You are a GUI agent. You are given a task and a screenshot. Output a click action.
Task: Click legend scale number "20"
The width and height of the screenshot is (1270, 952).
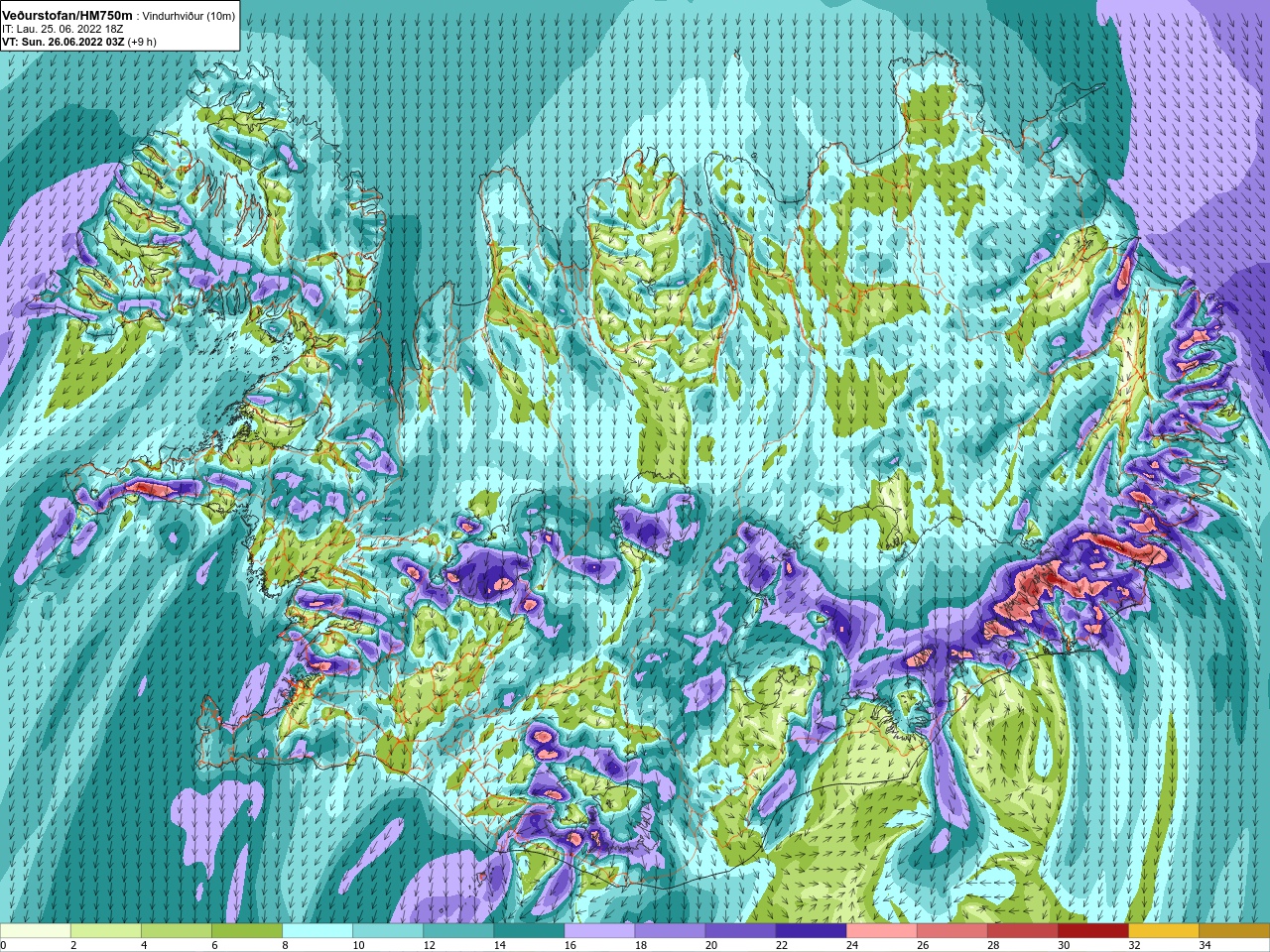point(710,945)
